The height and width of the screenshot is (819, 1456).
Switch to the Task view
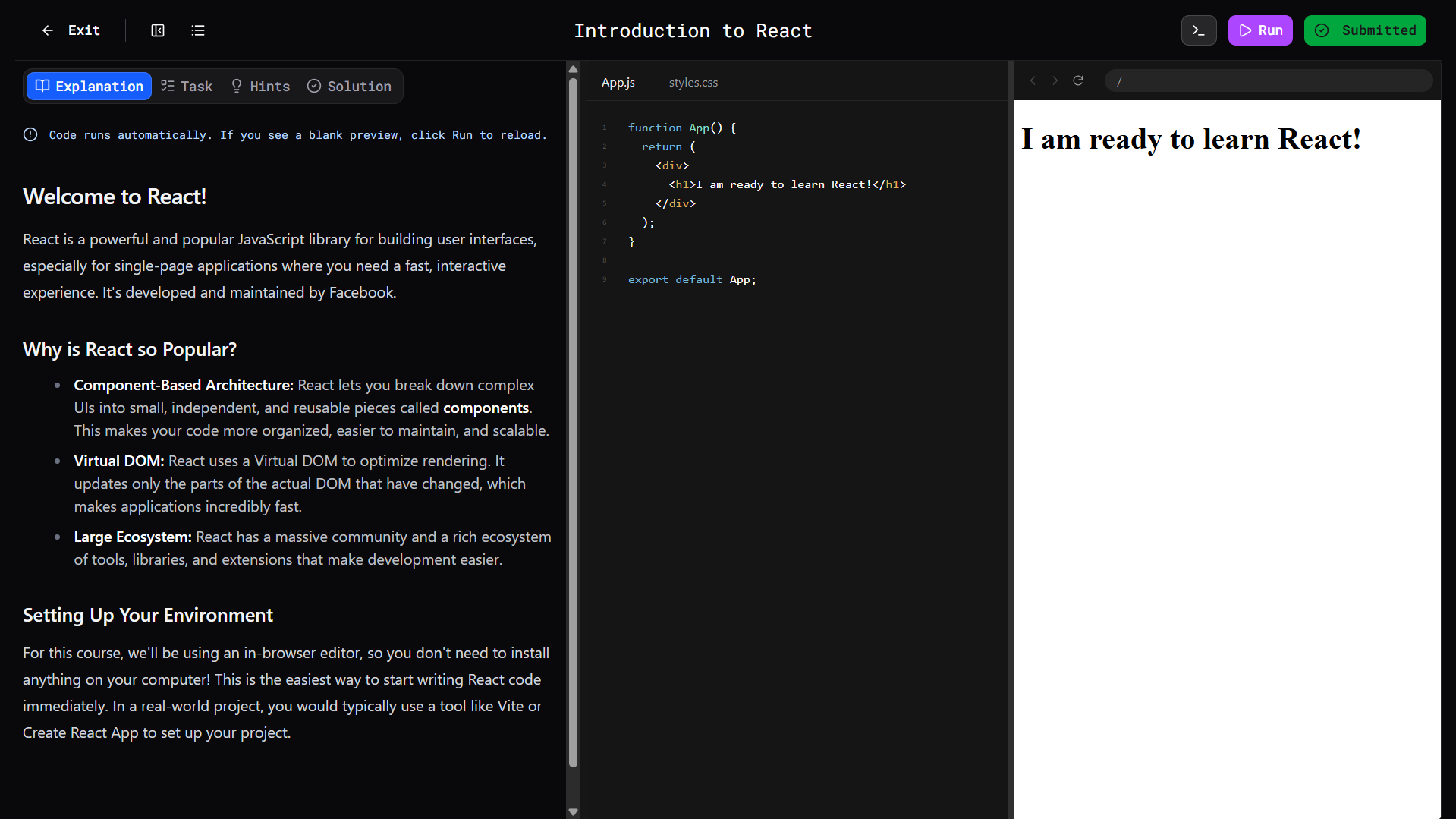(186, 86)
